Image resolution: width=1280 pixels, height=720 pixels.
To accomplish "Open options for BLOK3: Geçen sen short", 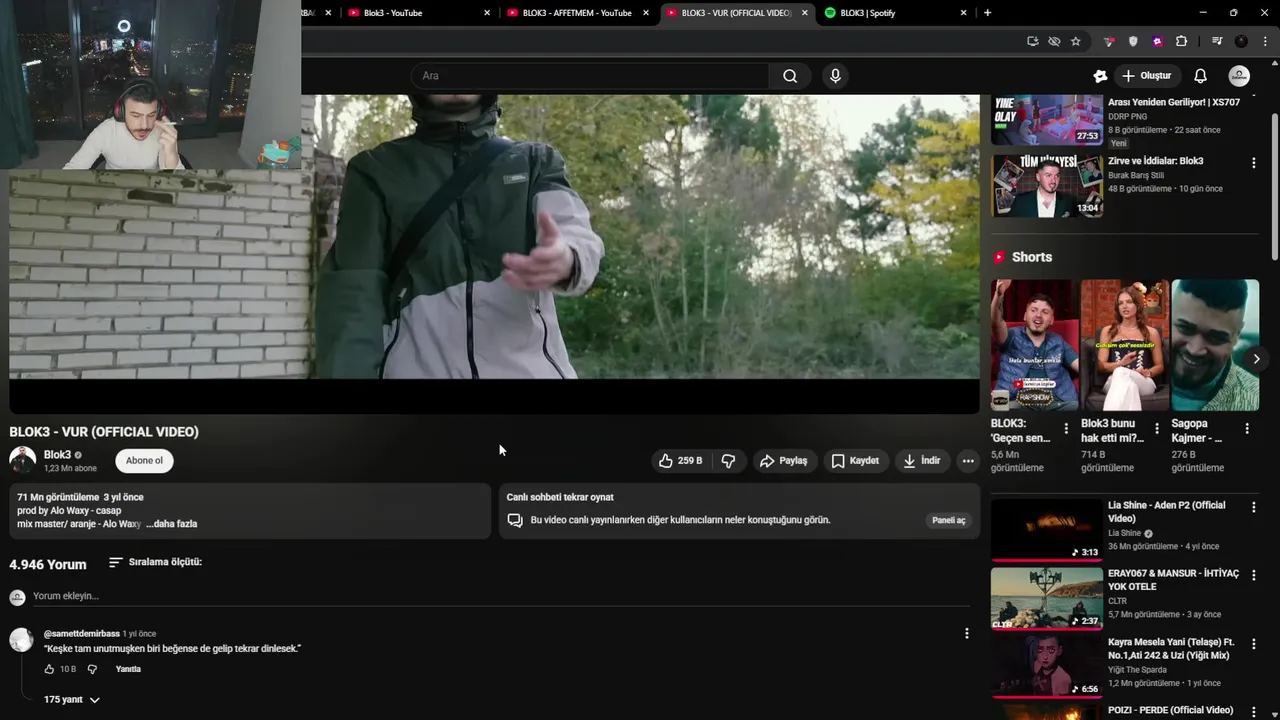I will click(1066, 428).
